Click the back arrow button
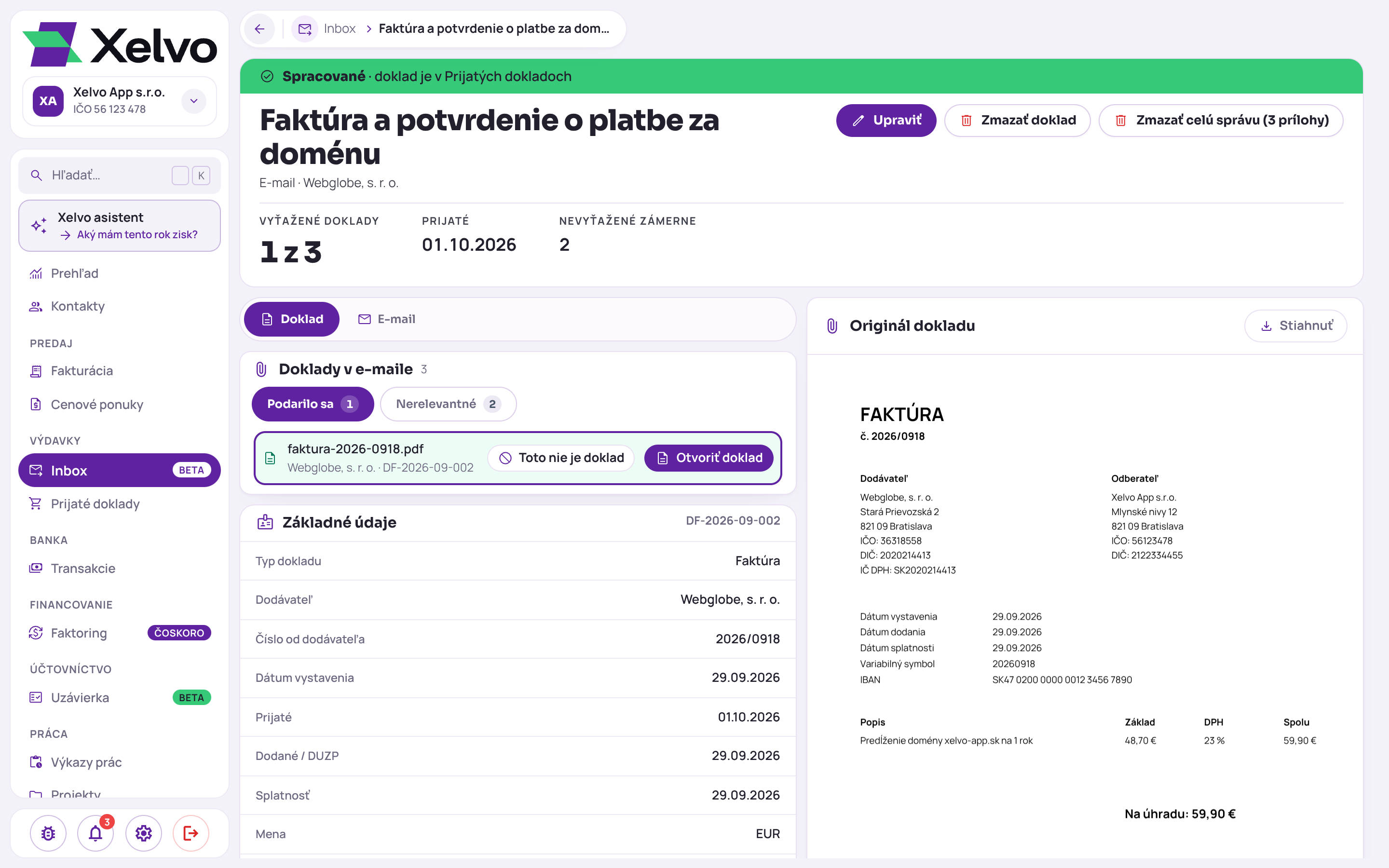The image size is (1389, 868). [x=259, y=29]
